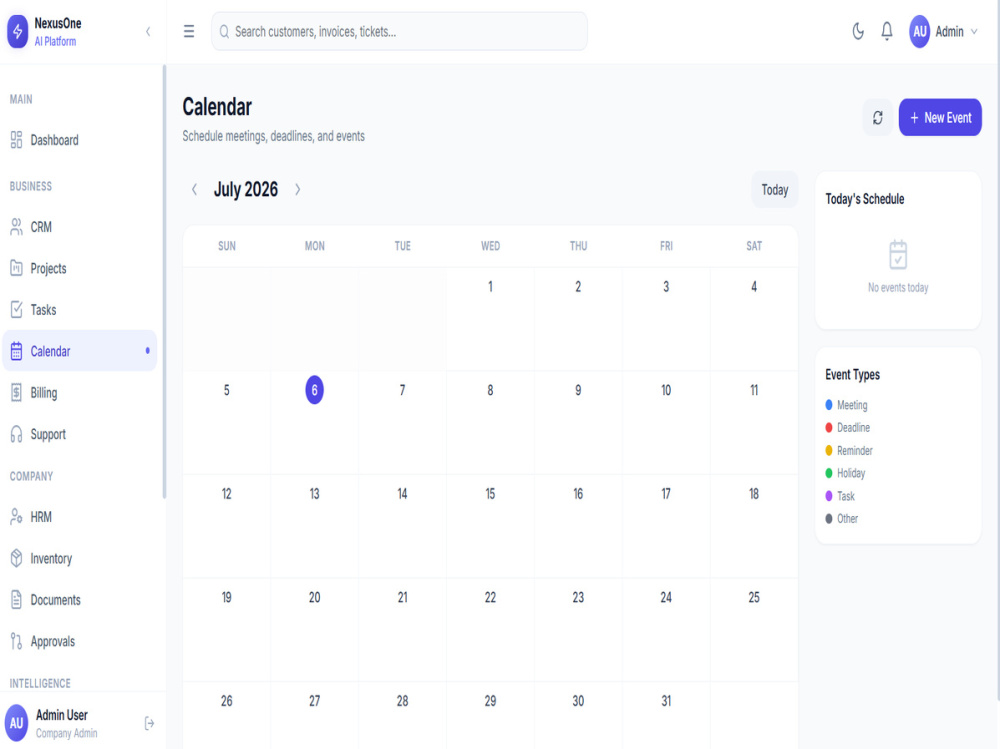Click the Dashboard grid icon
The height and width of the screenshot is (749, 1000).
point(17,140)
